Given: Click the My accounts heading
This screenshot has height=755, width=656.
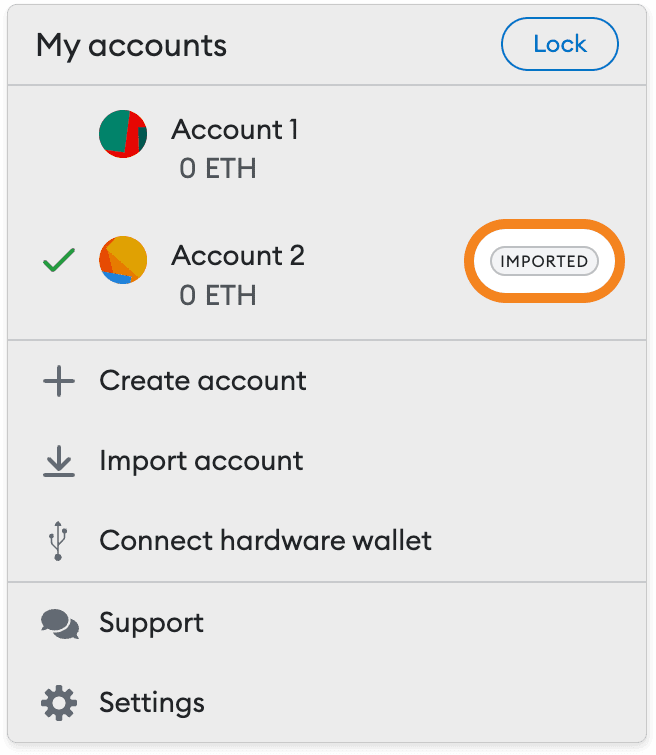Looking at the screenshot, I should click(x=131, y=45).
